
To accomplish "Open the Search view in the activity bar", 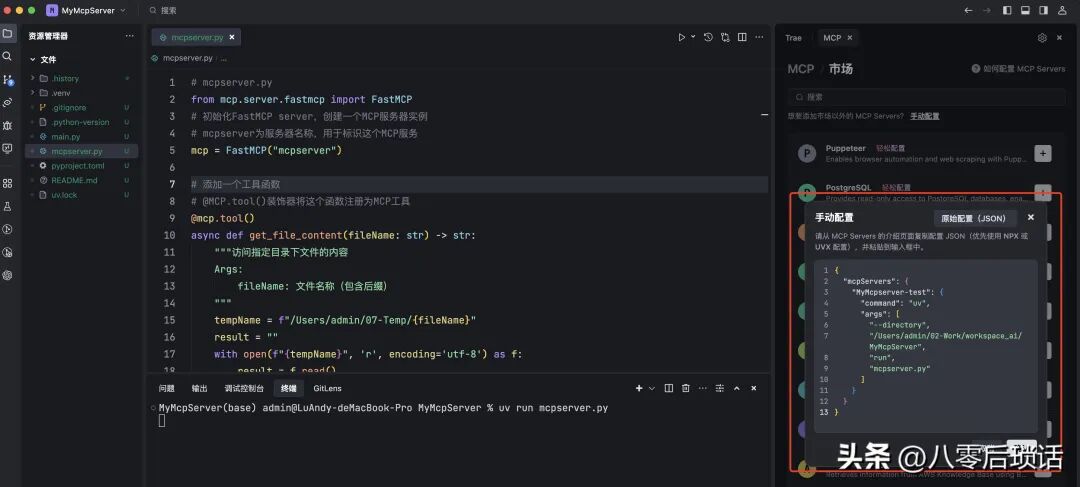I will (8, 56).
